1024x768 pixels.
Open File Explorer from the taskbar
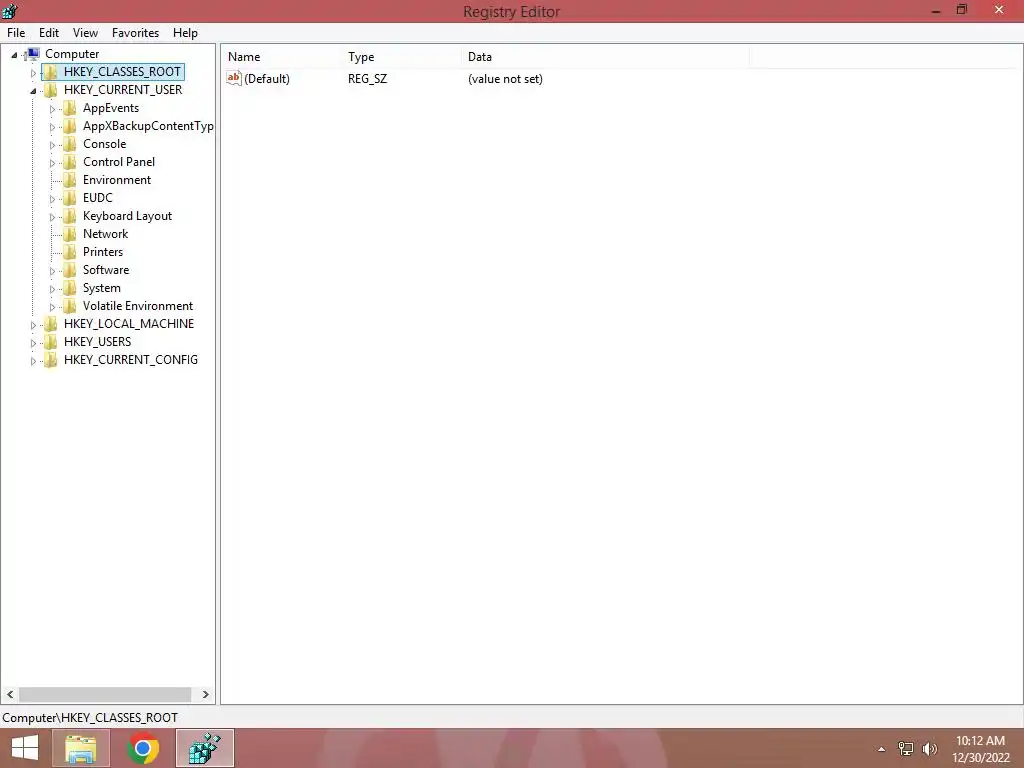point(81,748)
